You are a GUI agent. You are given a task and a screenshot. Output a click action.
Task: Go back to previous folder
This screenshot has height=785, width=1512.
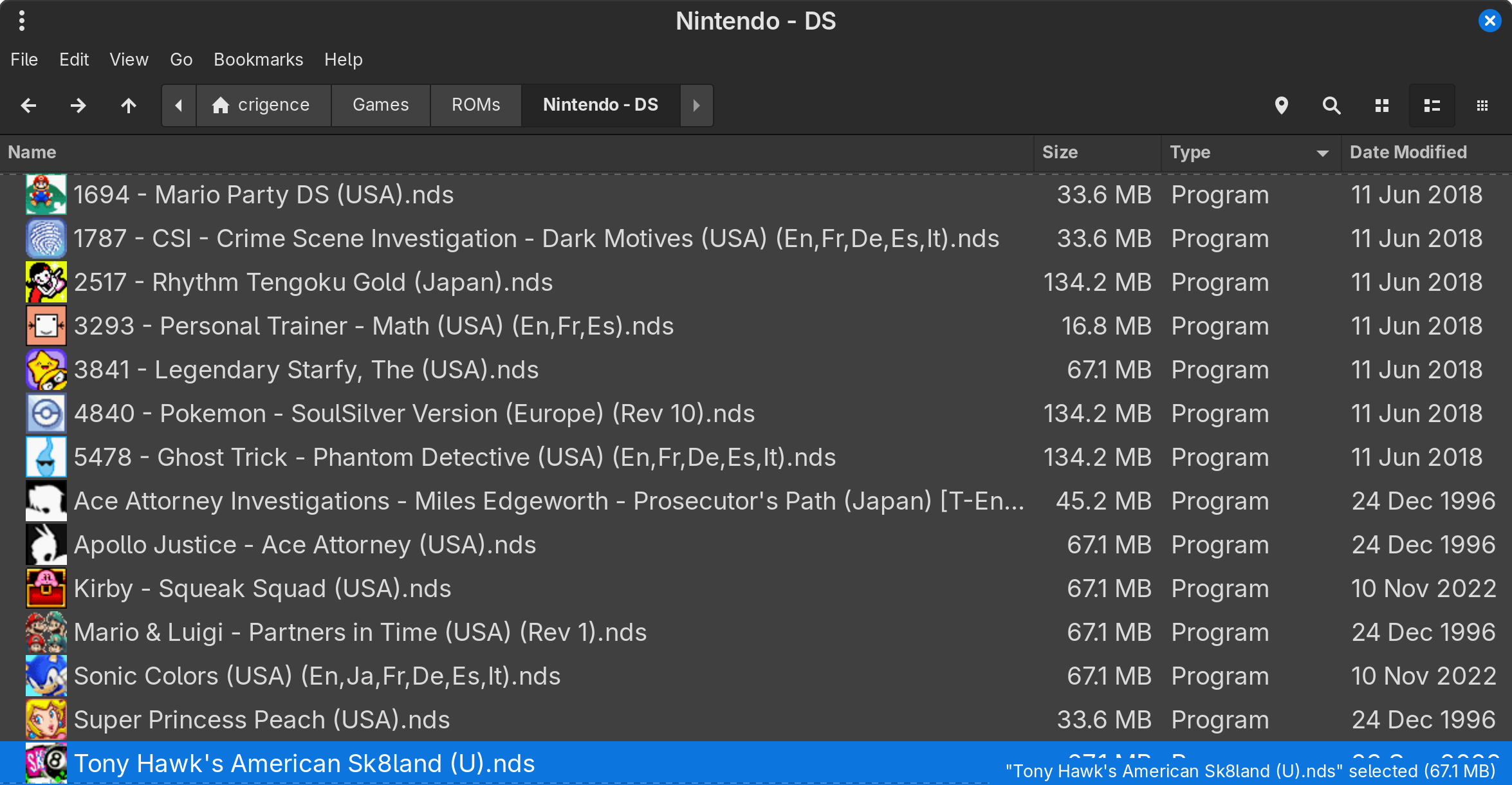click(x=28, y=106)
